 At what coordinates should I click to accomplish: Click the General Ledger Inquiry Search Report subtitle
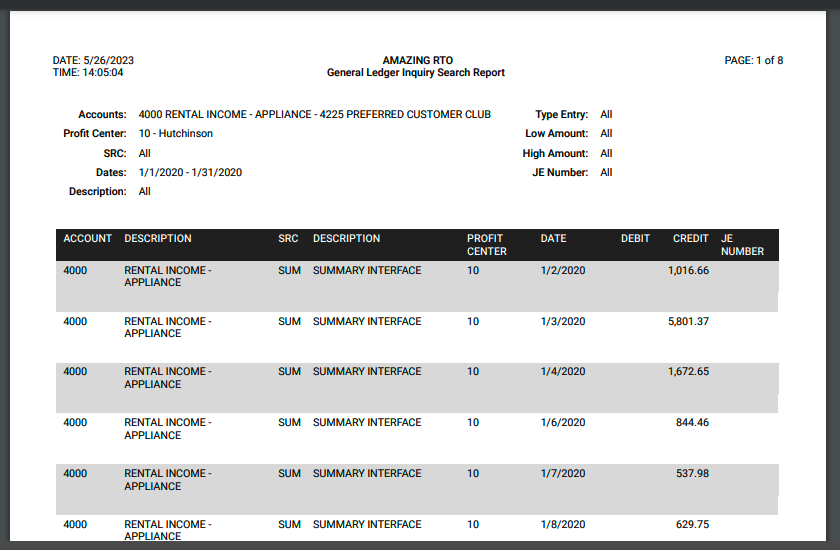[x=416, y=73]
